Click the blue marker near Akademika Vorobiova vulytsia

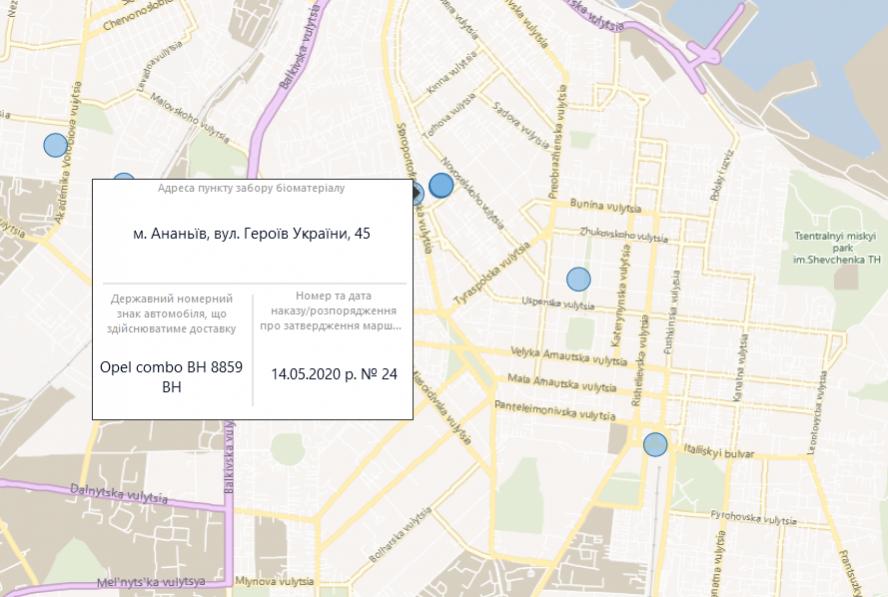click(x=55, y=145)
